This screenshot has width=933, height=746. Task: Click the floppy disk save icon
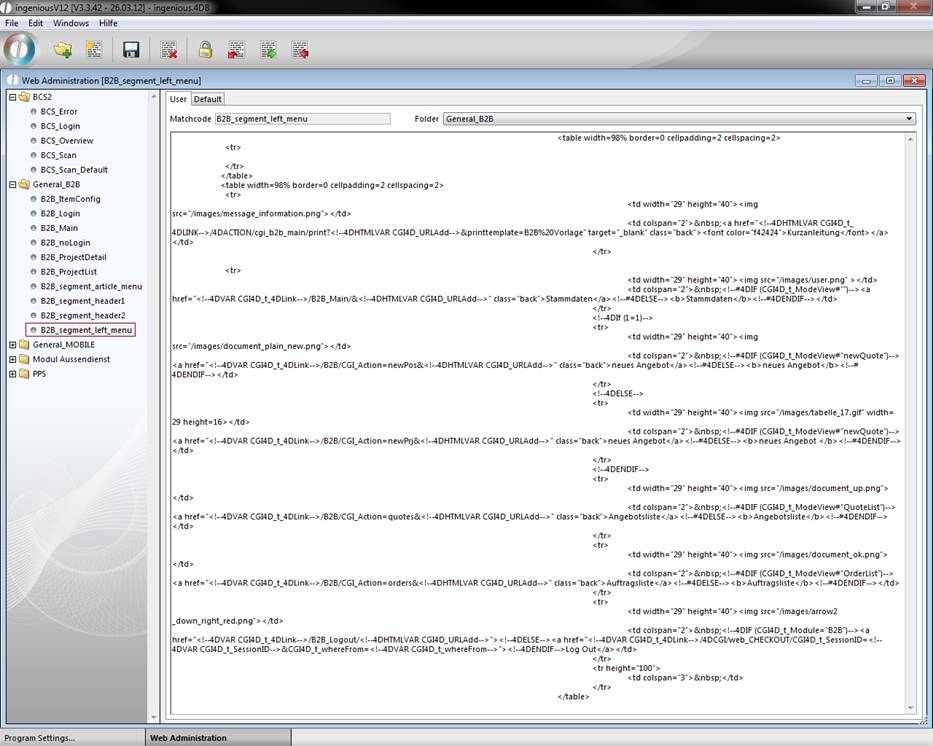click(x=131, y=49)
